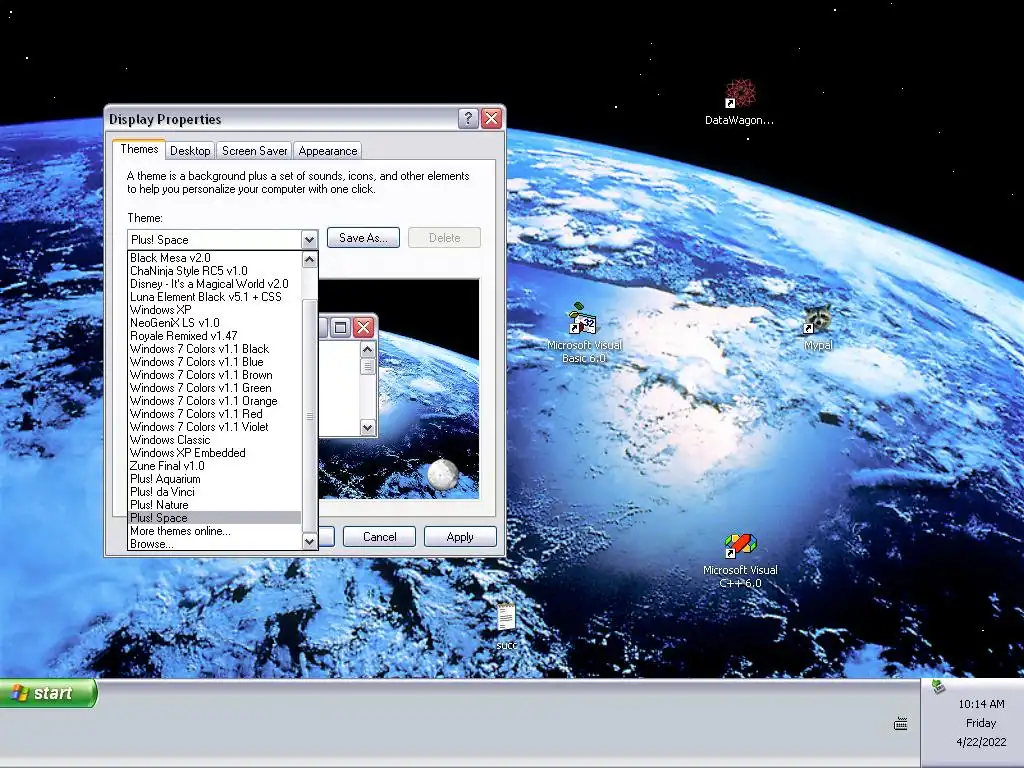This screenshot has width=1024, height=768.
Task: Choose Luna Element Black v5.1 + CSS
Action: [x=215, y=297]
